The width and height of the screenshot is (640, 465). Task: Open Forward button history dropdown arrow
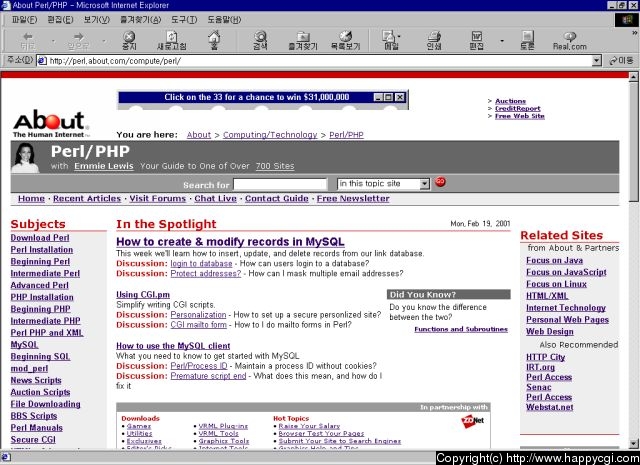pos(104,41)
